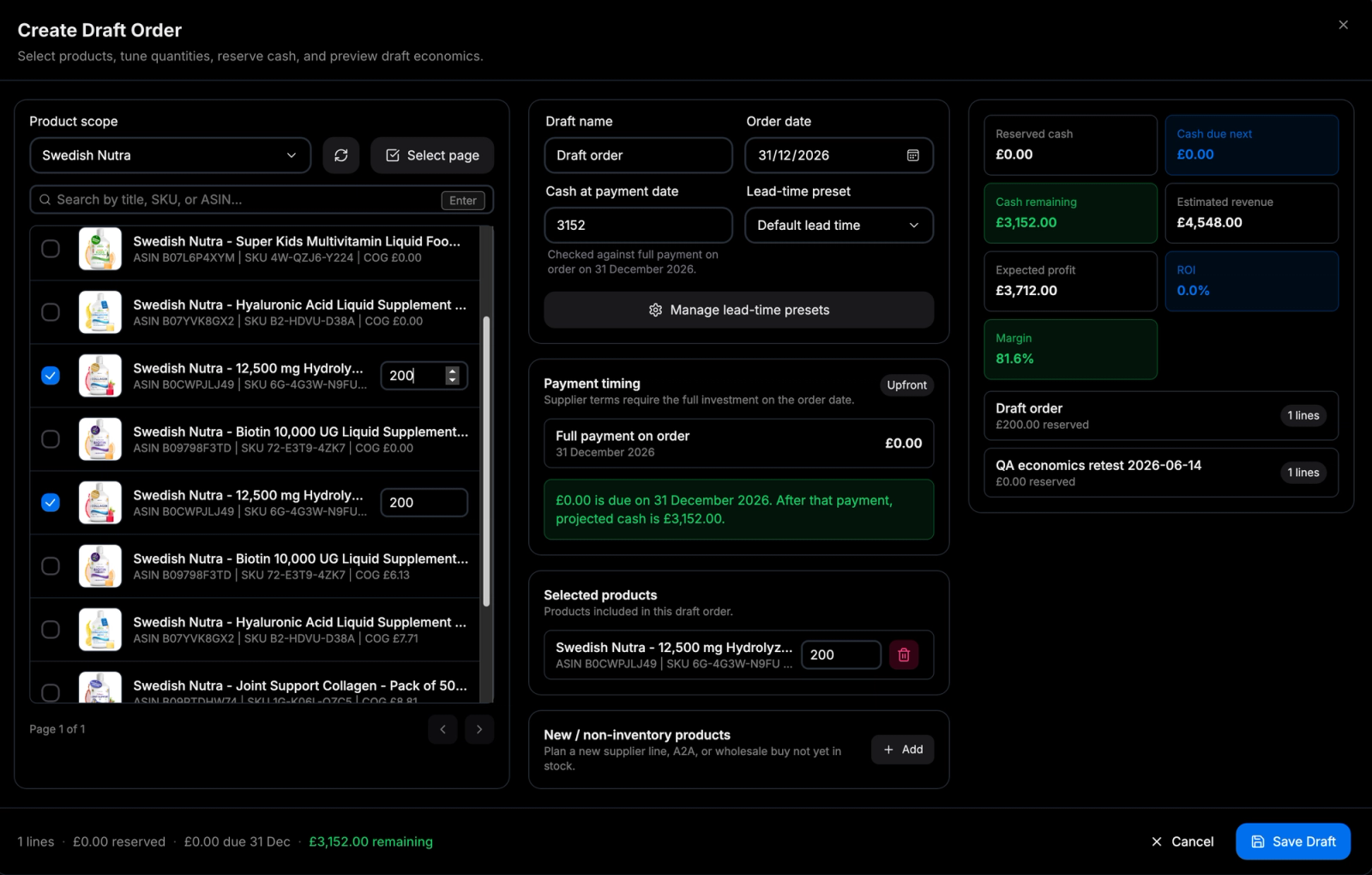Check Joint Support Collagen product
This screenshot has width=1372, height=875.
(51, 691)
